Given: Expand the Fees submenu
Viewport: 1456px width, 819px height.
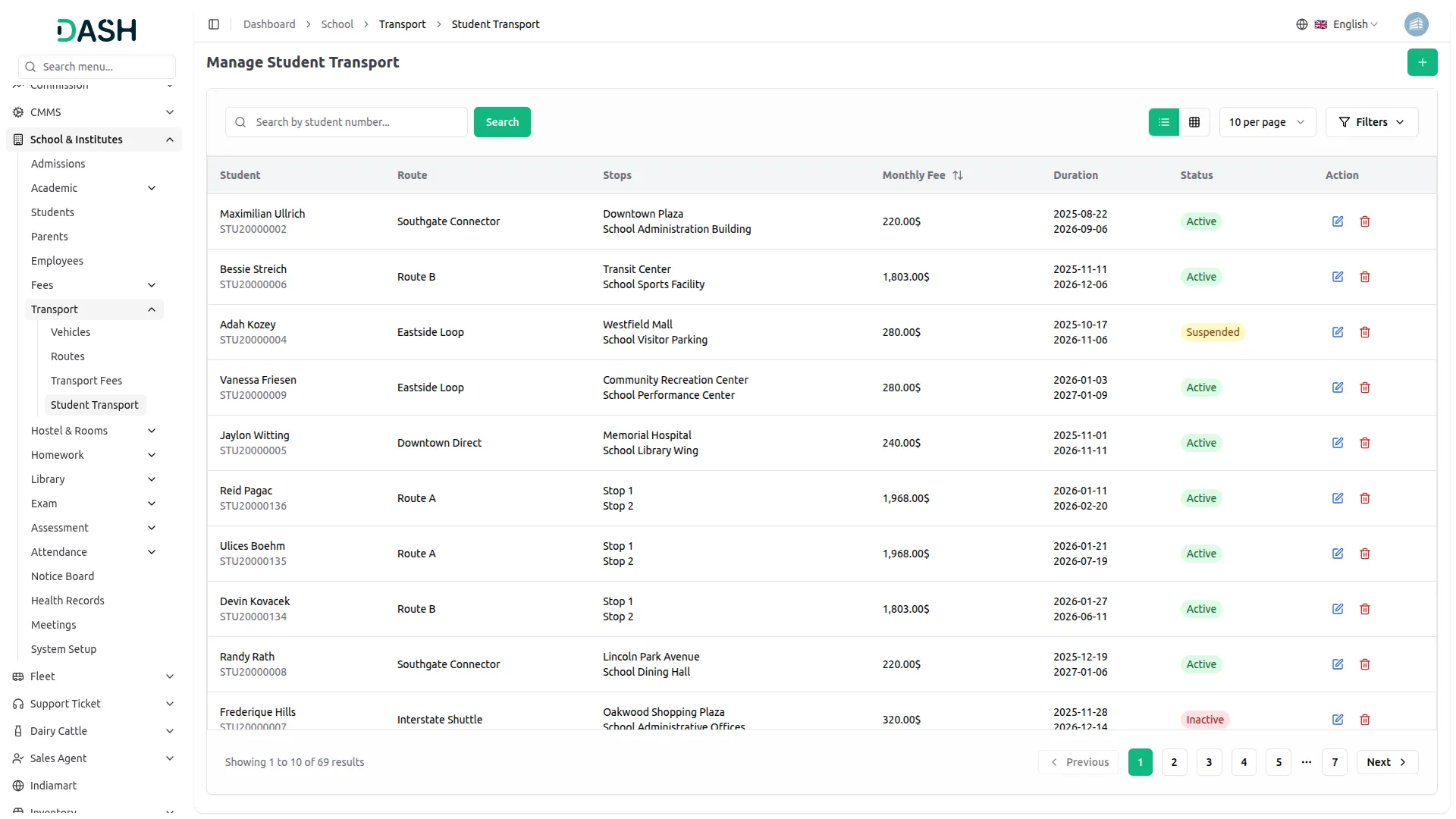Looking at the screenshot, I should click(94, 285).
